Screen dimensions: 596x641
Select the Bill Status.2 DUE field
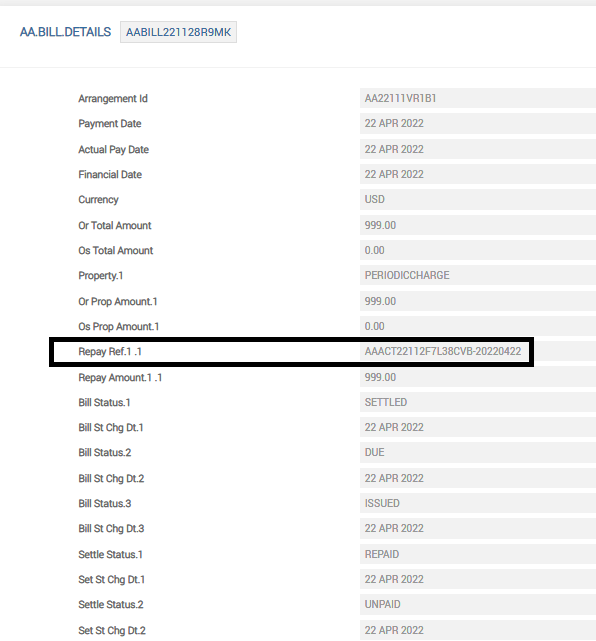478,453
